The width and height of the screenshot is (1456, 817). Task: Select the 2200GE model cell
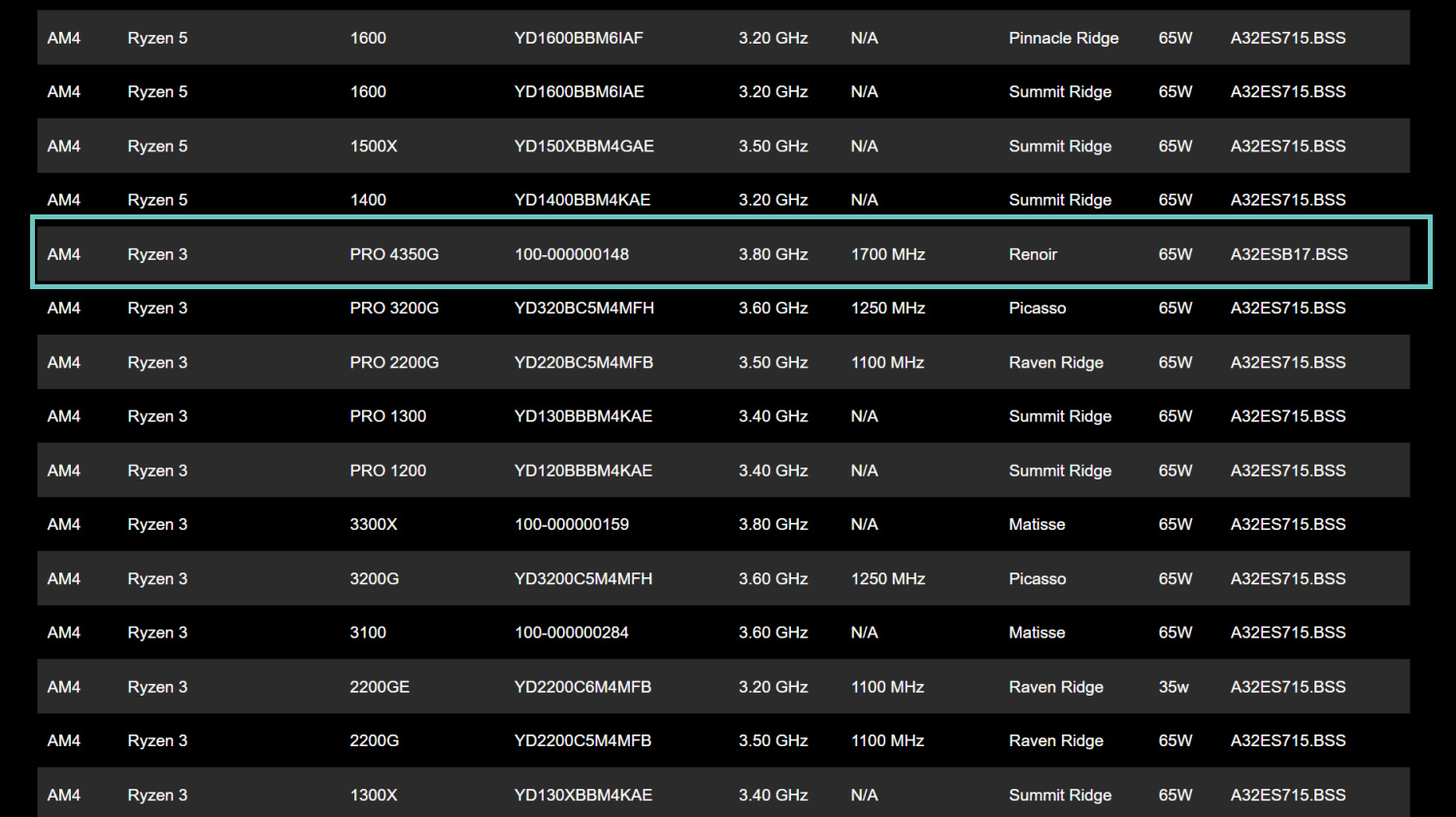[x=380, y=687]
